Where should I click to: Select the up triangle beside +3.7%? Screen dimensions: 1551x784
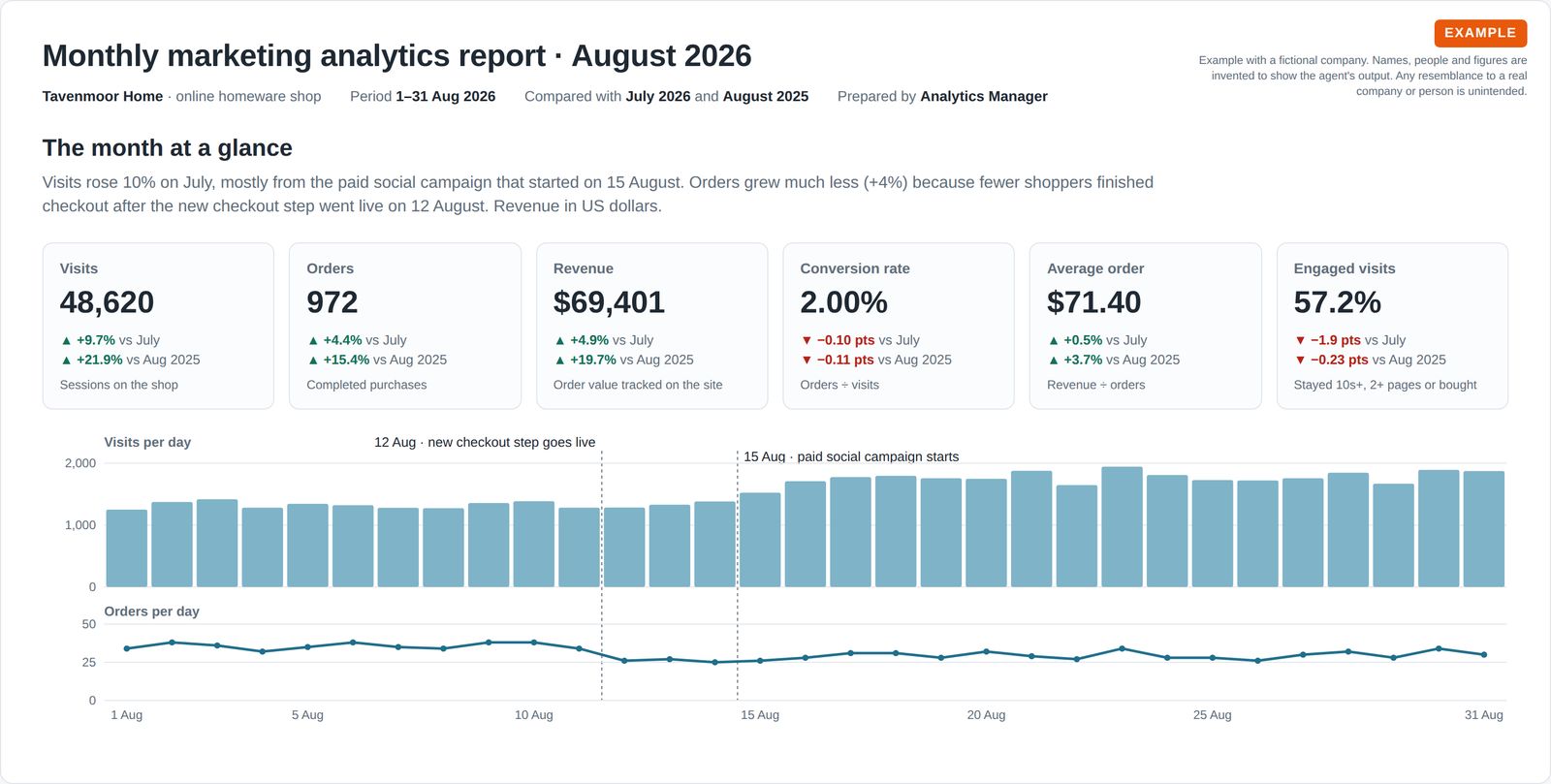(1053, 360)
